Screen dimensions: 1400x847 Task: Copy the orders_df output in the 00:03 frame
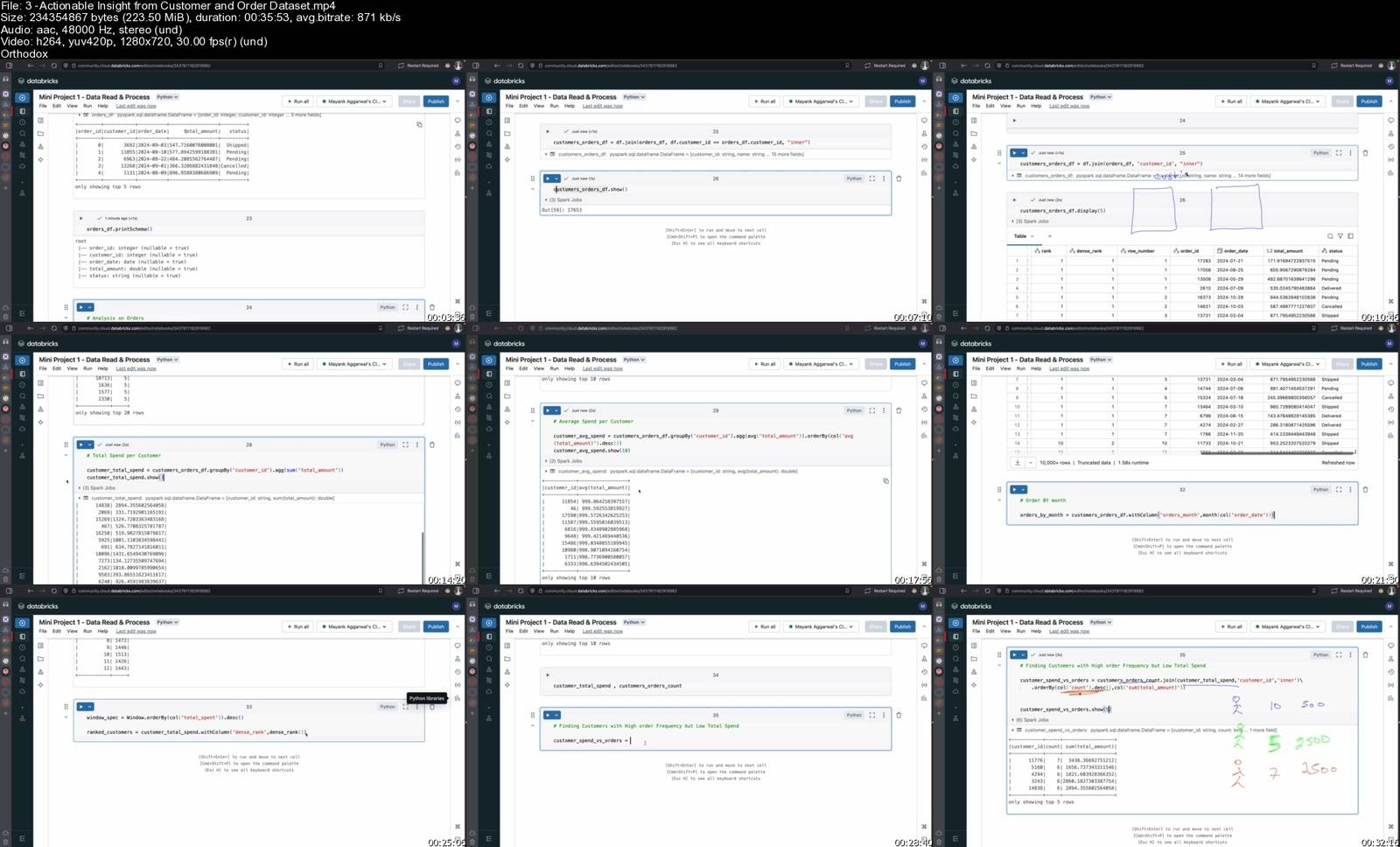(419, 124)
